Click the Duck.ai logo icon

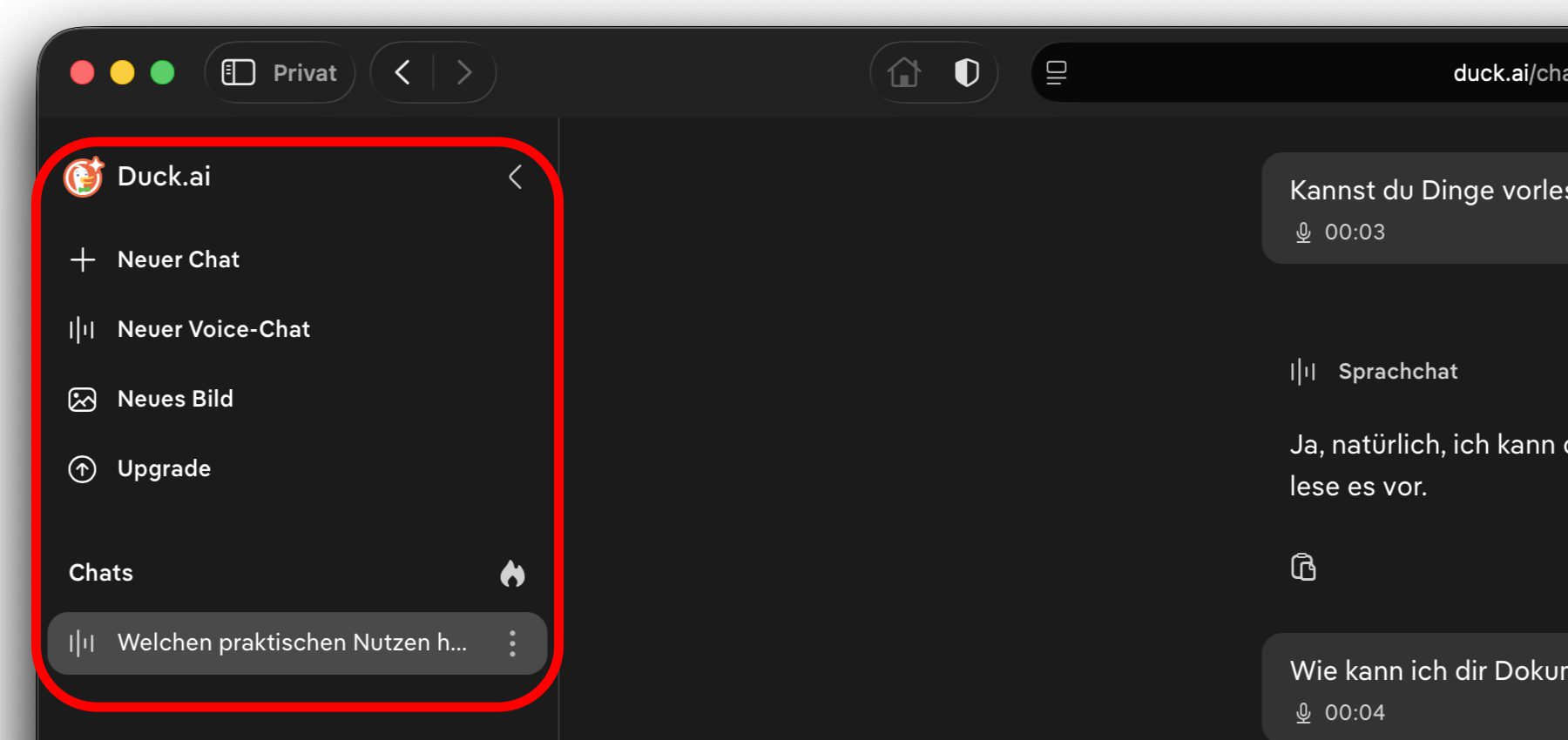[84, 177]
